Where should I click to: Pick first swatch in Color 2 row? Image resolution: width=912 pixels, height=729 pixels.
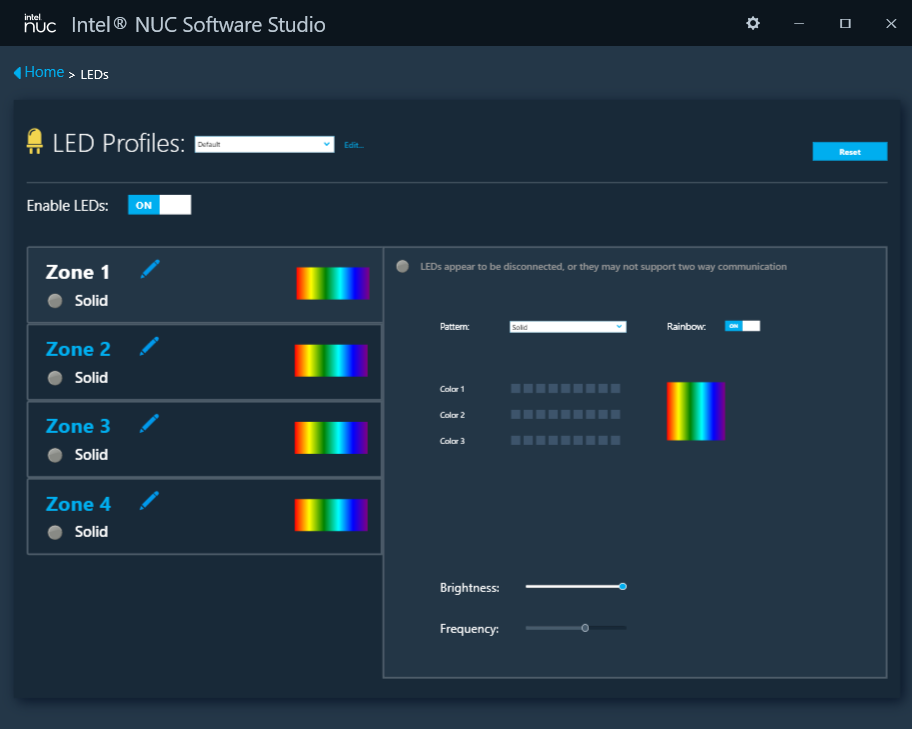(515, 414)
